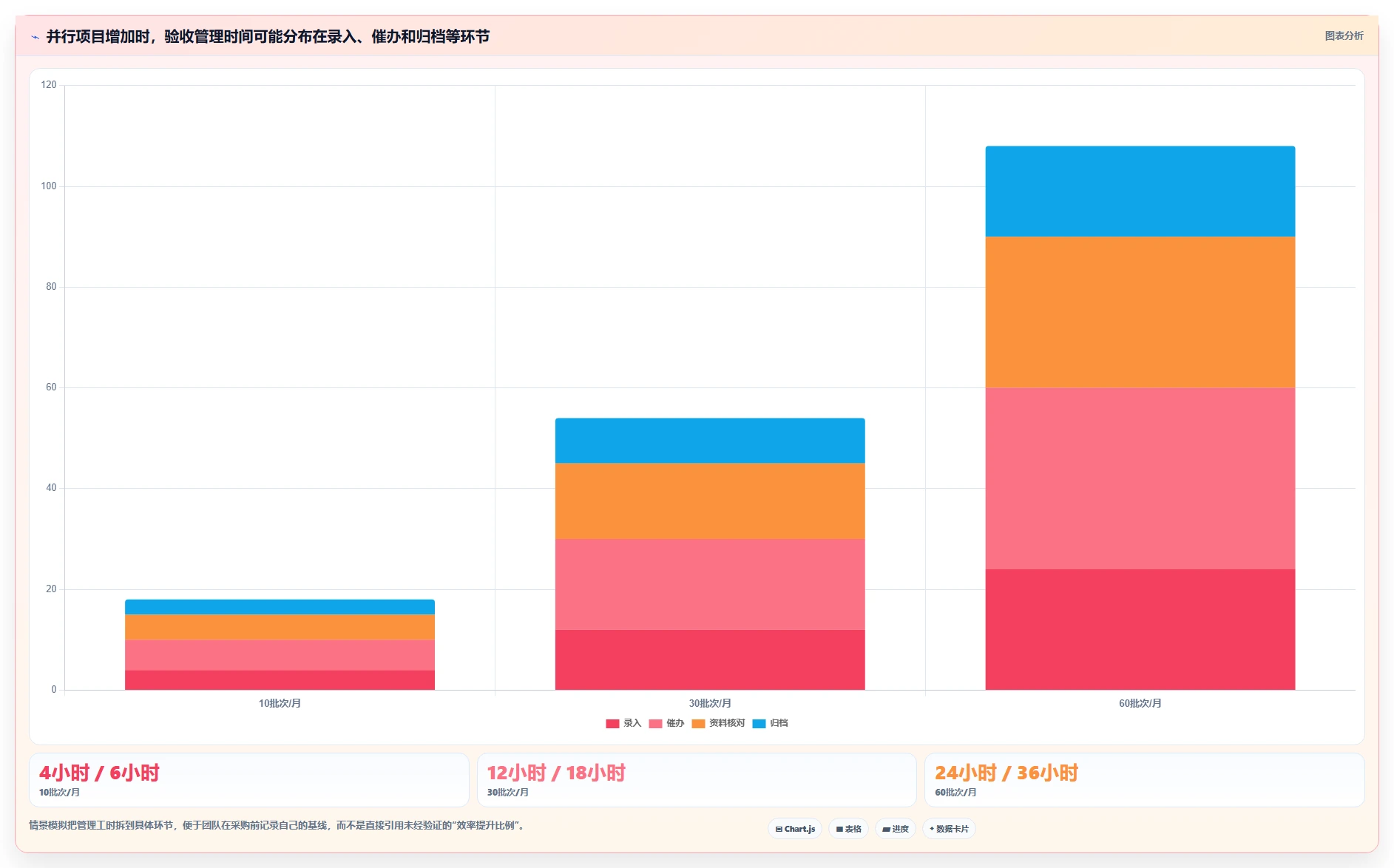Click the red 录入 segment of 10批次/月 bar
Image resolution: width=1394 pixels, height=868 pixels.
coord(280,680)
